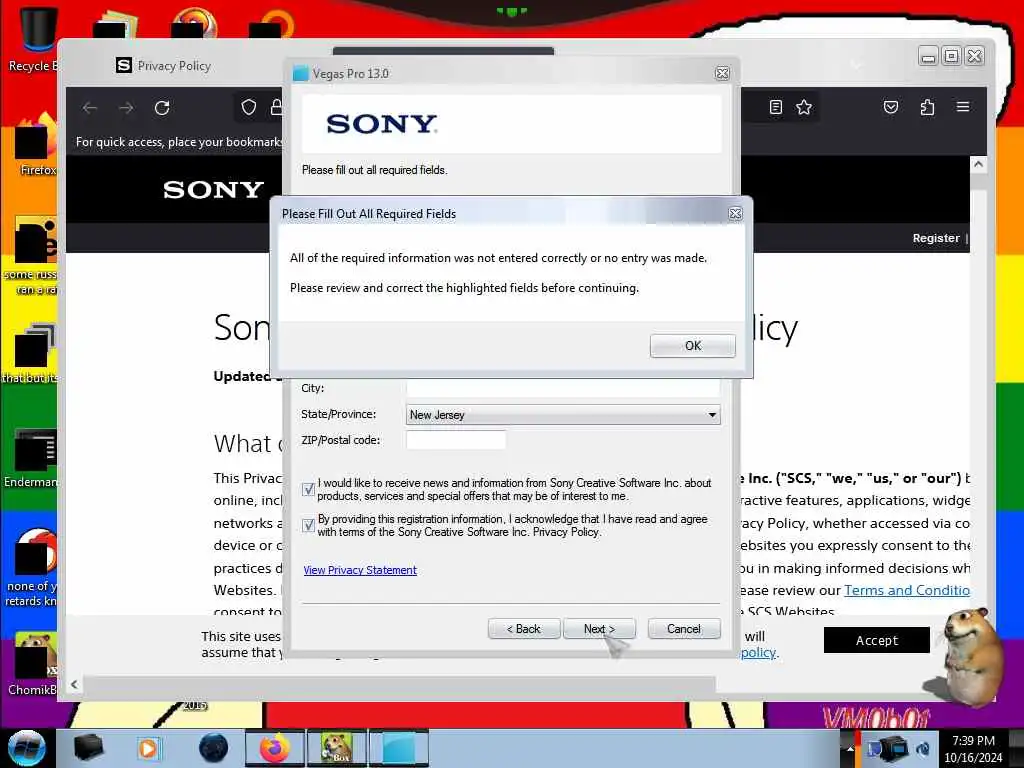The image size is (1024, 768).
Task: Uncheck the receive news and information checkbox
Action: tap(308, 489)
